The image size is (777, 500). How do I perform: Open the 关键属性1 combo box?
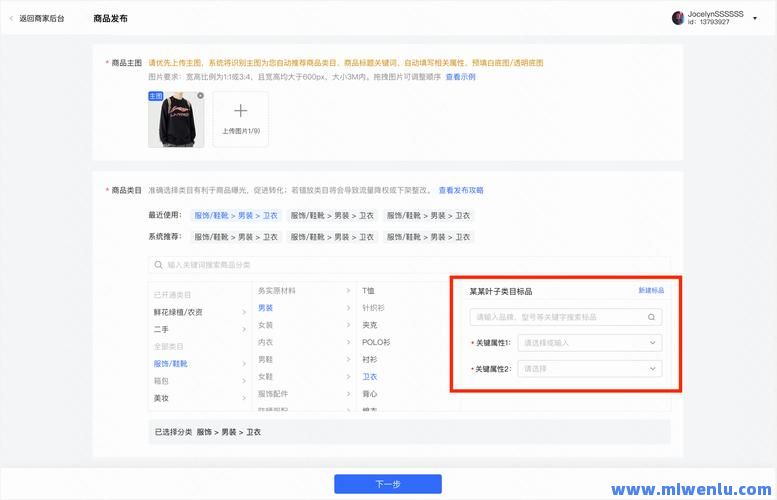(590, 343)
